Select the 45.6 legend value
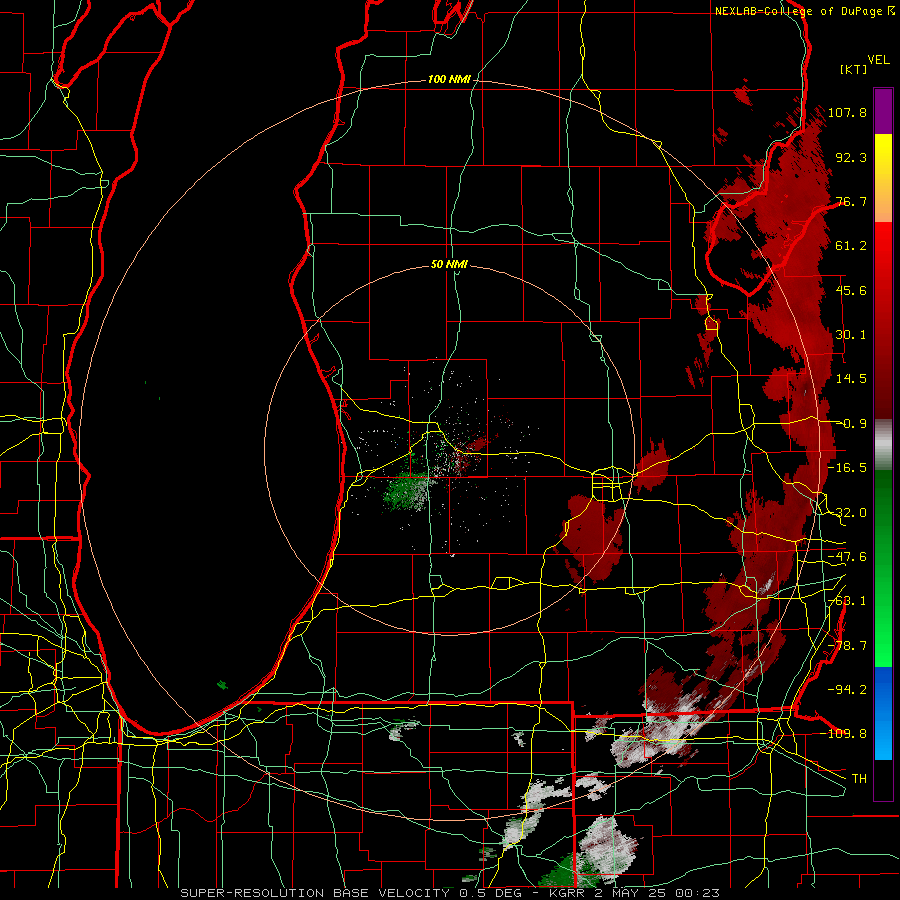This screenshot has height=900, width=900. click(851, 290)
